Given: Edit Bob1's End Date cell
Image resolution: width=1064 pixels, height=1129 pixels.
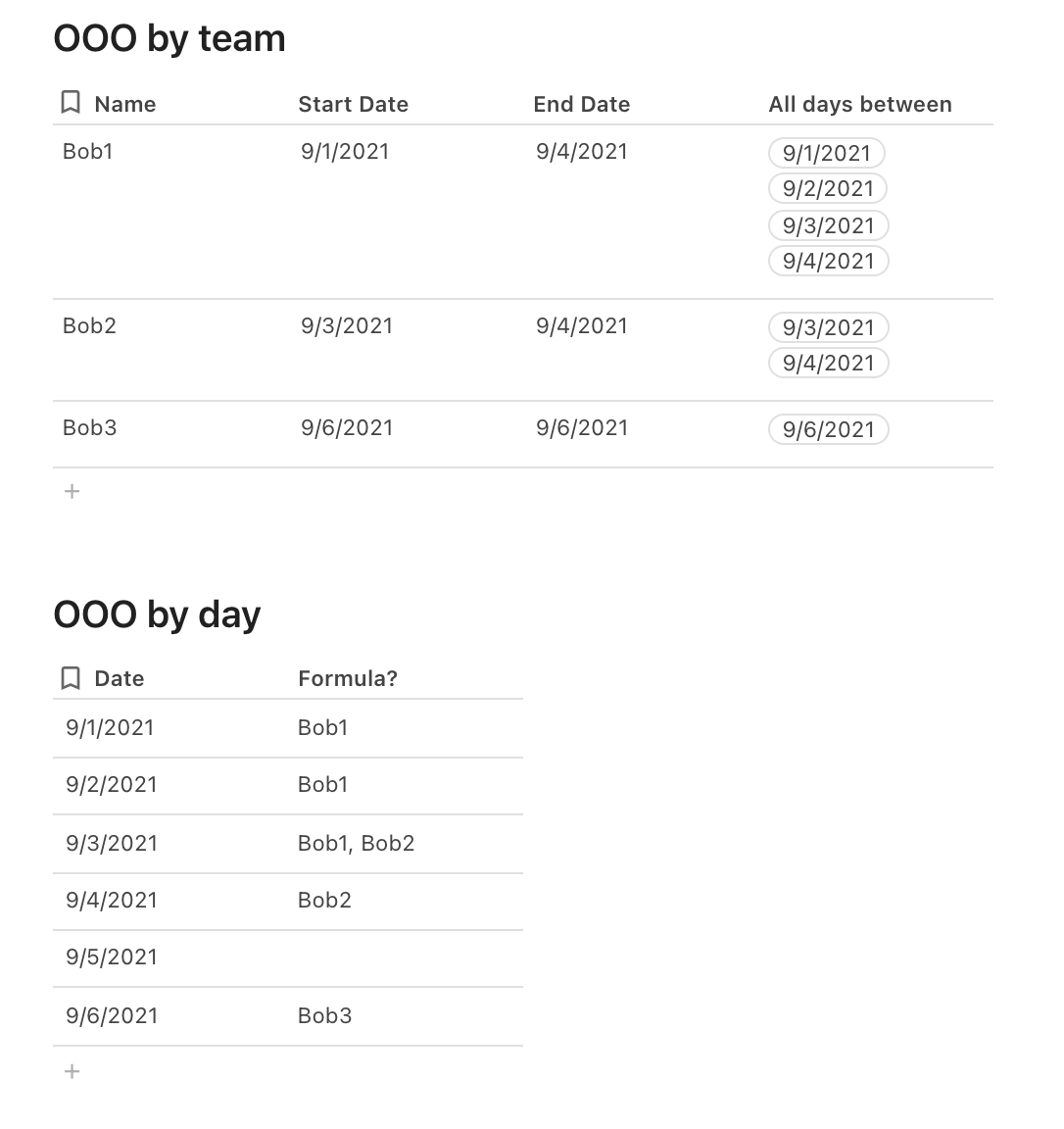Looking at the screenshot, I should [582, 151].
